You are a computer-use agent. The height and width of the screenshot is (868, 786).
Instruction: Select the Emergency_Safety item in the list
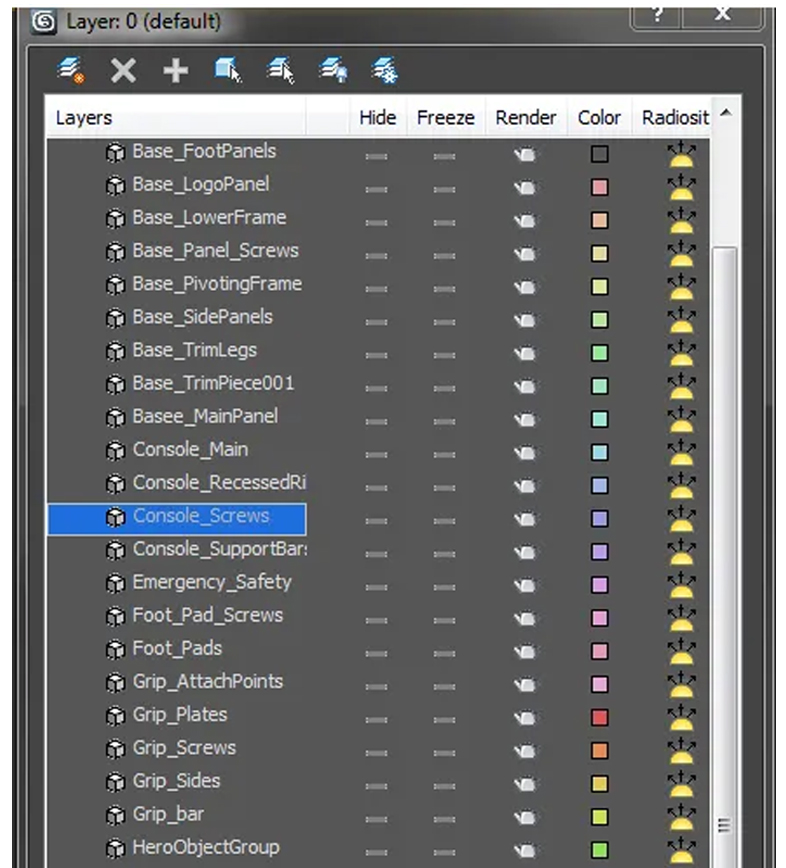coord(211,582)
